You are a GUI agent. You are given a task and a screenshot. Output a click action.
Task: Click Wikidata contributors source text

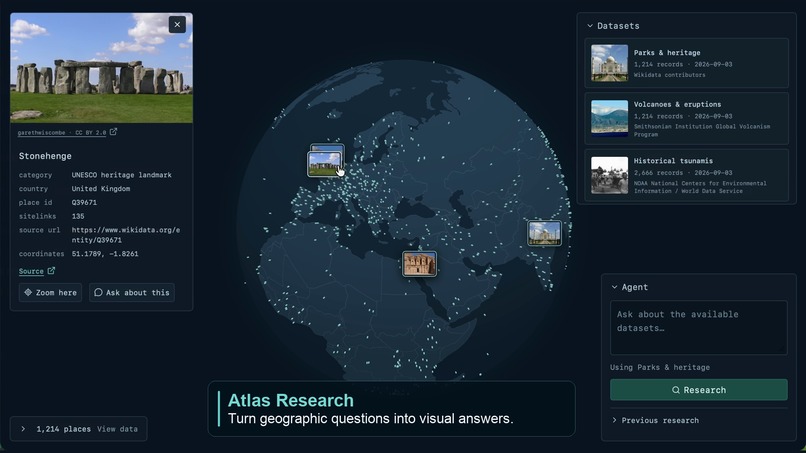[x=669, y=75]
